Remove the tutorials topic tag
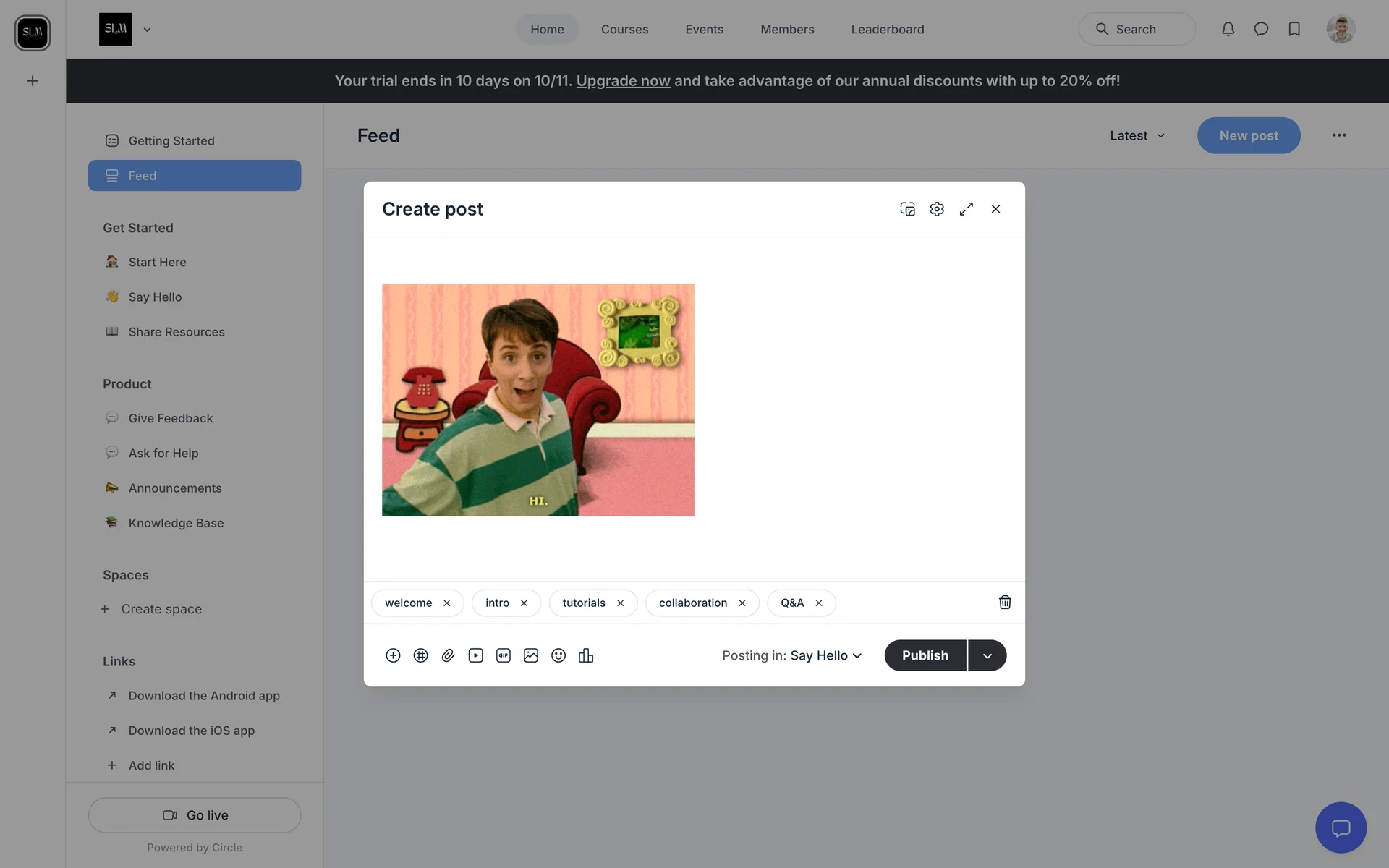Screen dimensions: 1389x868 tap(620, 603)
